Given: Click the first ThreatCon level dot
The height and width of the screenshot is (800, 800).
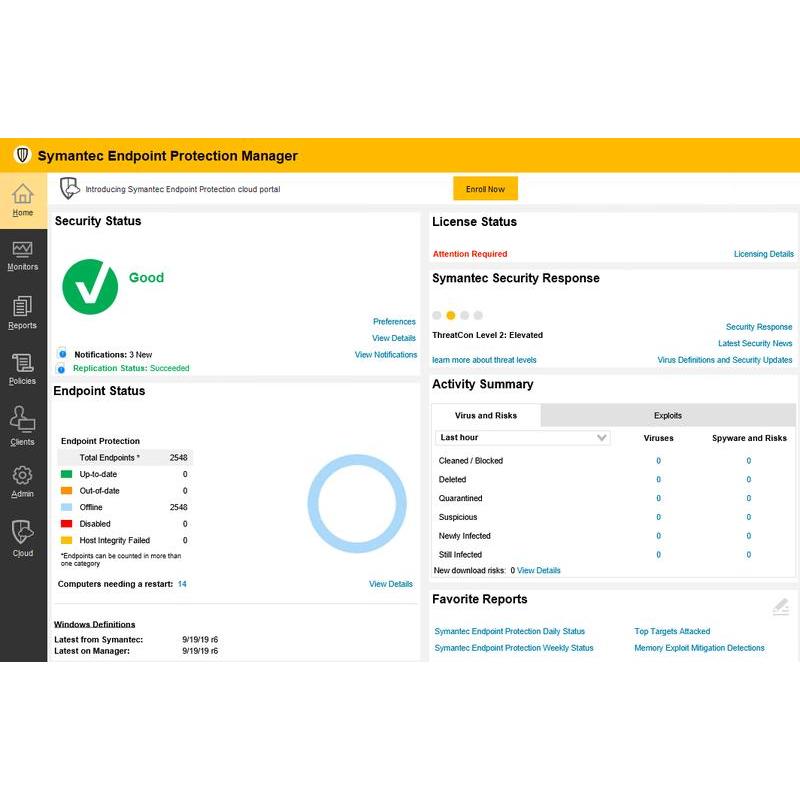Looking at the screenshot, I should tap(437, 315).
